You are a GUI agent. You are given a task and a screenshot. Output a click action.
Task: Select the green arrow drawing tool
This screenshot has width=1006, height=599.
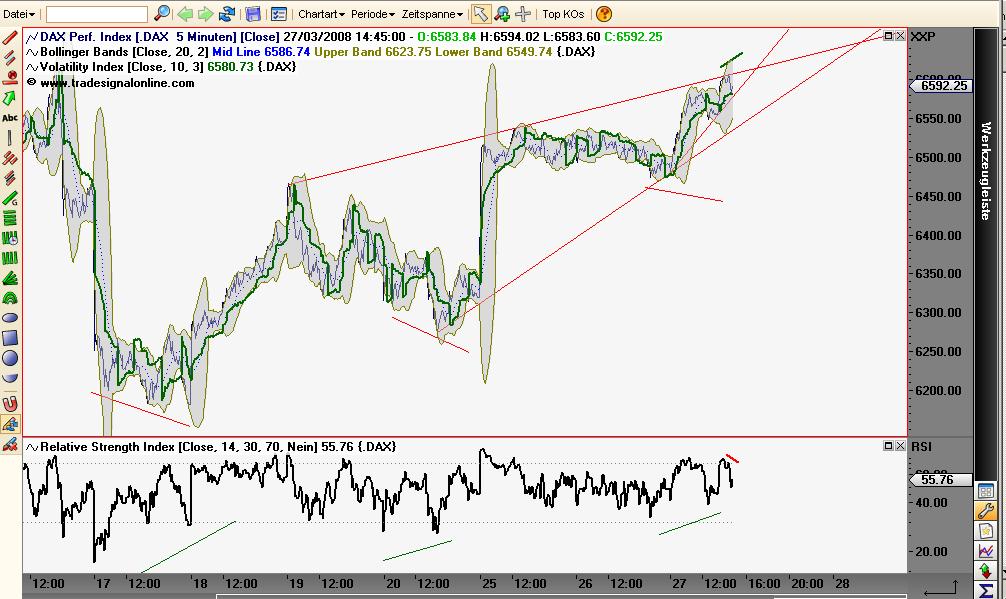(10, 98)
